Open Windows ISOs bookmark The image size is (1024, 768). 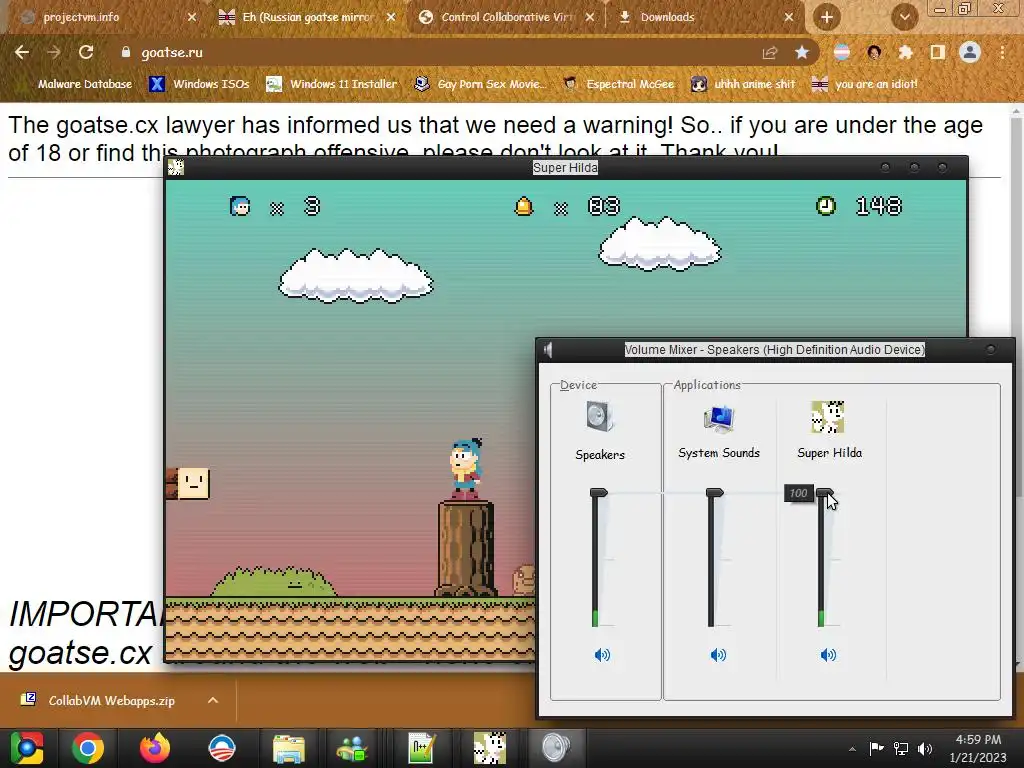pyautogui.click(x=199, y=84)
